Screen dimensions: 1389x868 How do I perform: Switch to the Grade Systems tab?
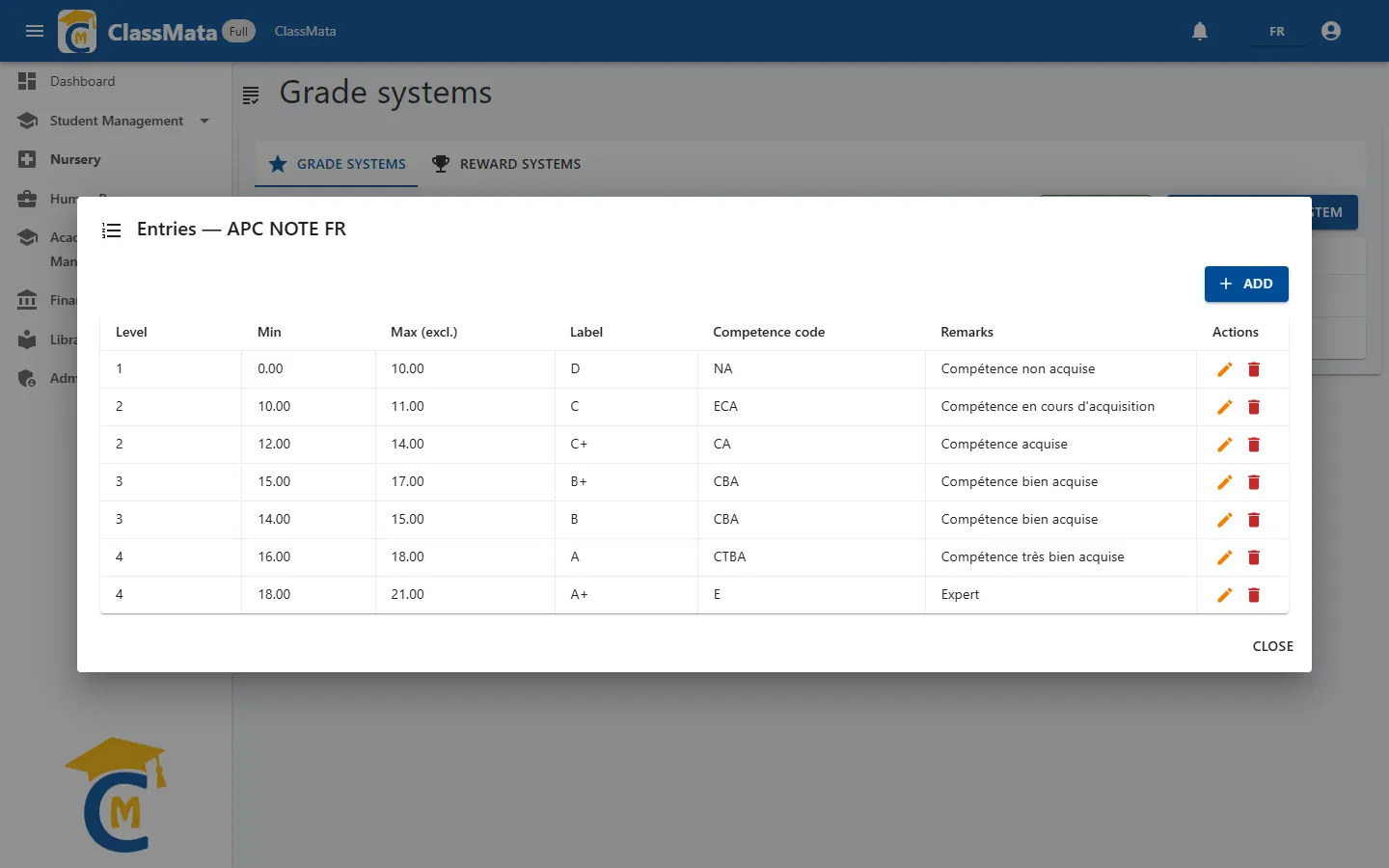pos(337,164)
